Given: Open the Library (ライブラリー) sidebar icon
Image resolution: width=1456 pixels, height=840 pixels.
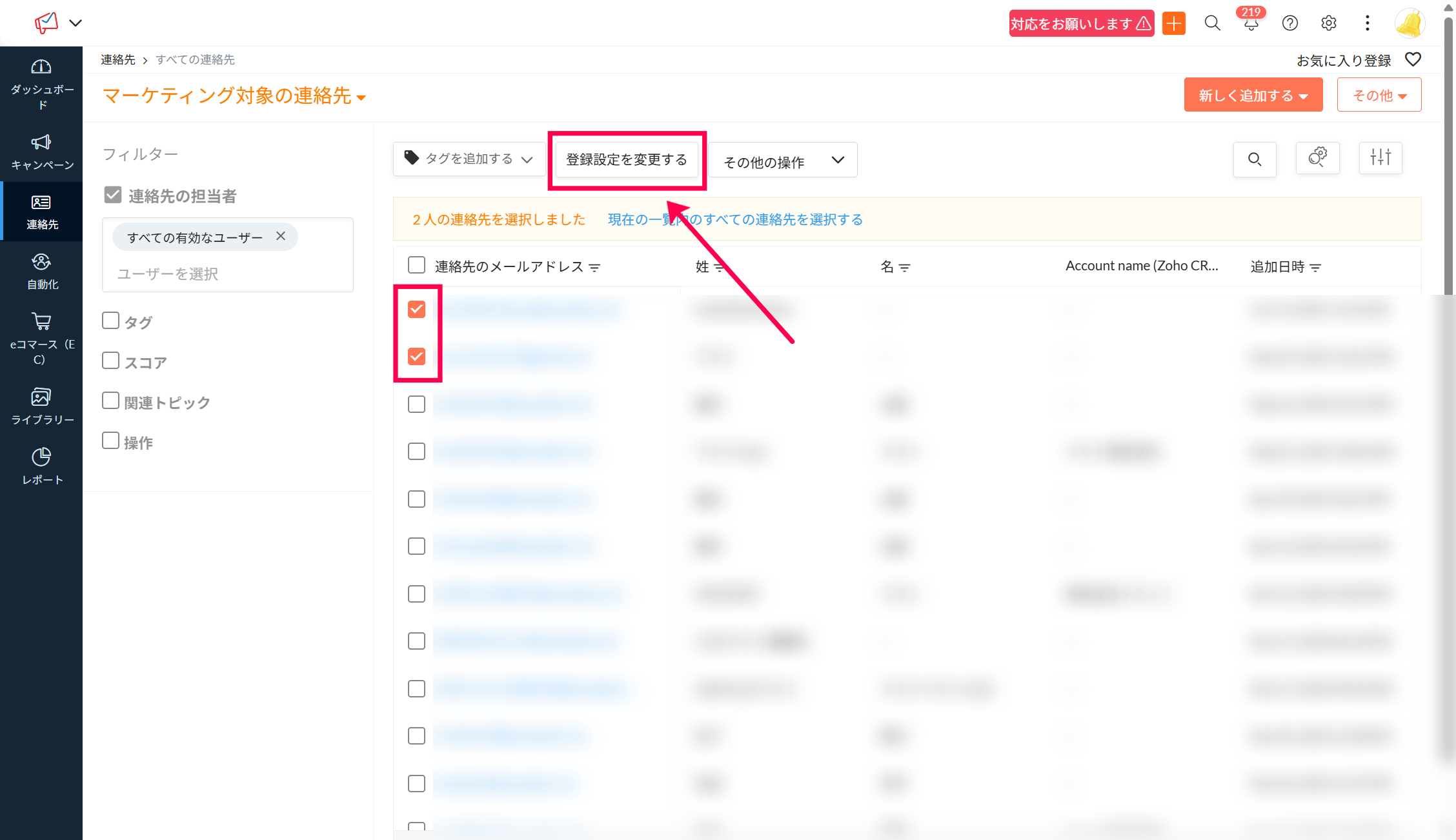Looking at the screenshot, I should click(x=41, y=397).
